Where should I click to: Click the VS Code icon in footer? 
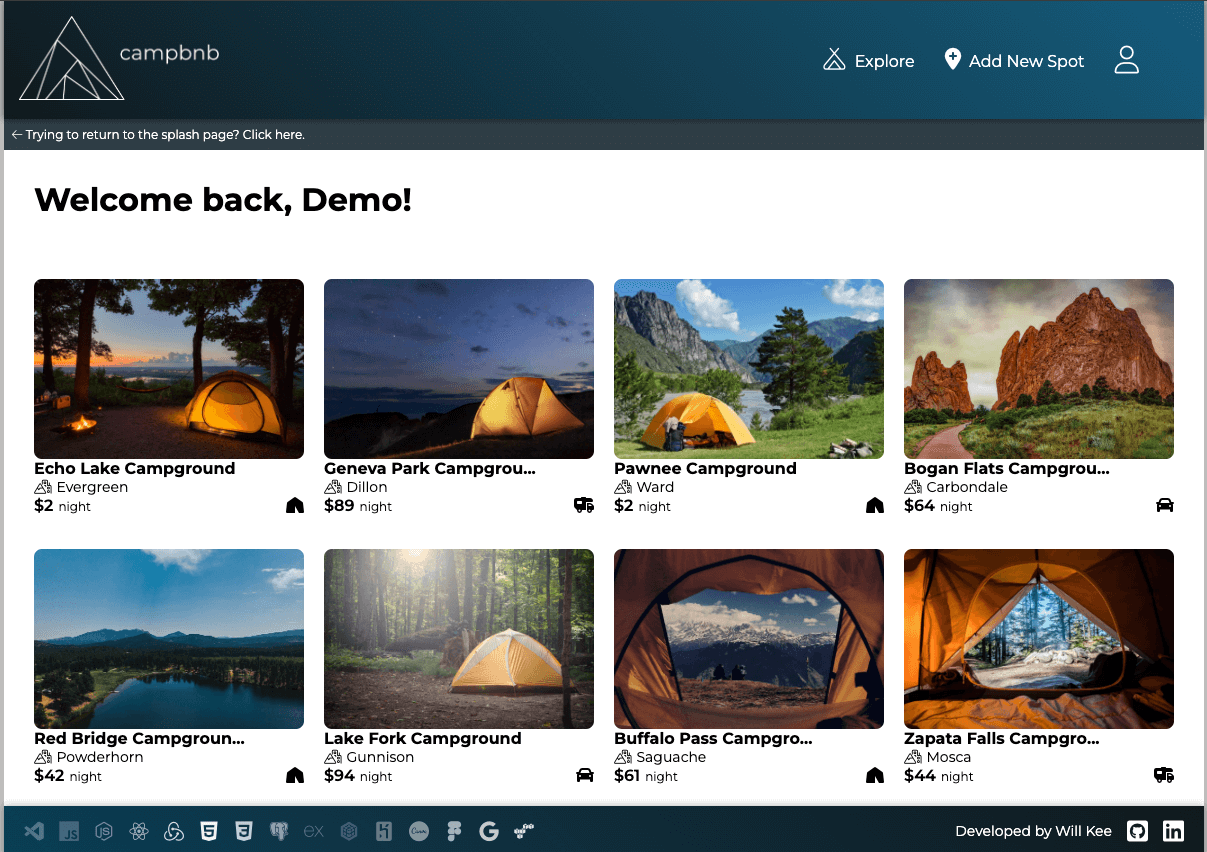click(x=34, y=831)
